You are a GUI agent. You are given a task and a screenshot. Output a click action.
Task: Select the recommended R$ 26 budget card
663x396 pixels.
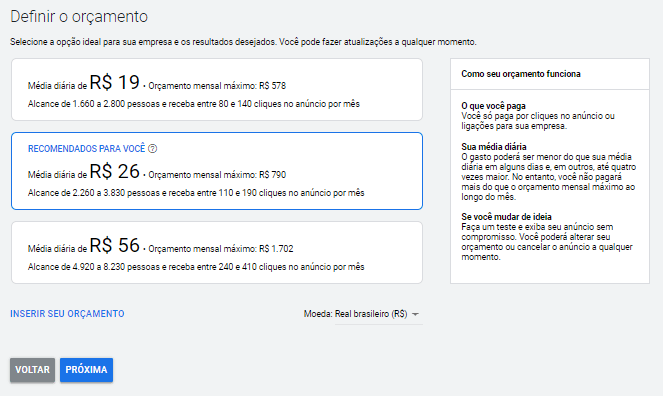tap(217, 171)
